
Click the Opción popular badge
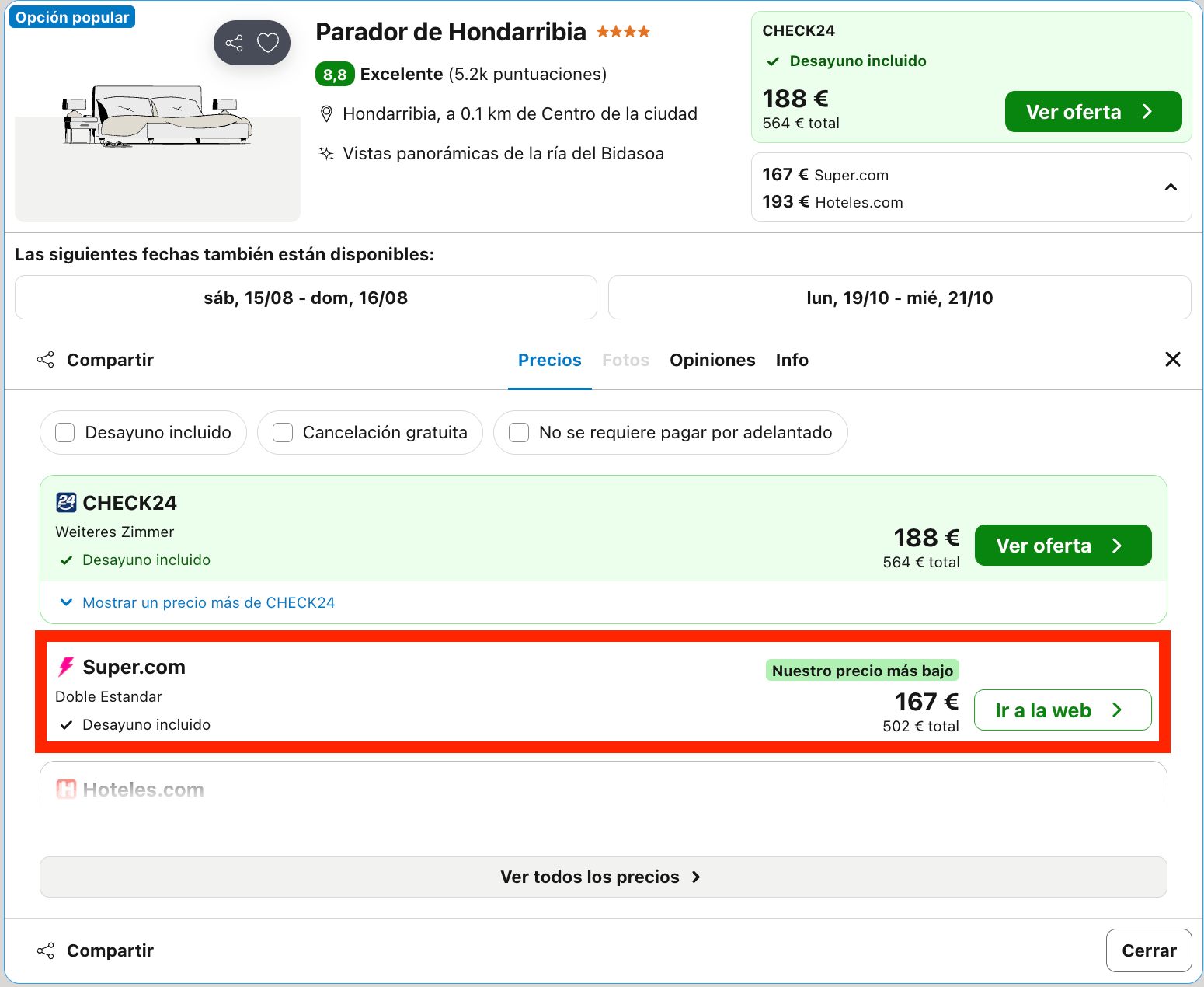72,17
